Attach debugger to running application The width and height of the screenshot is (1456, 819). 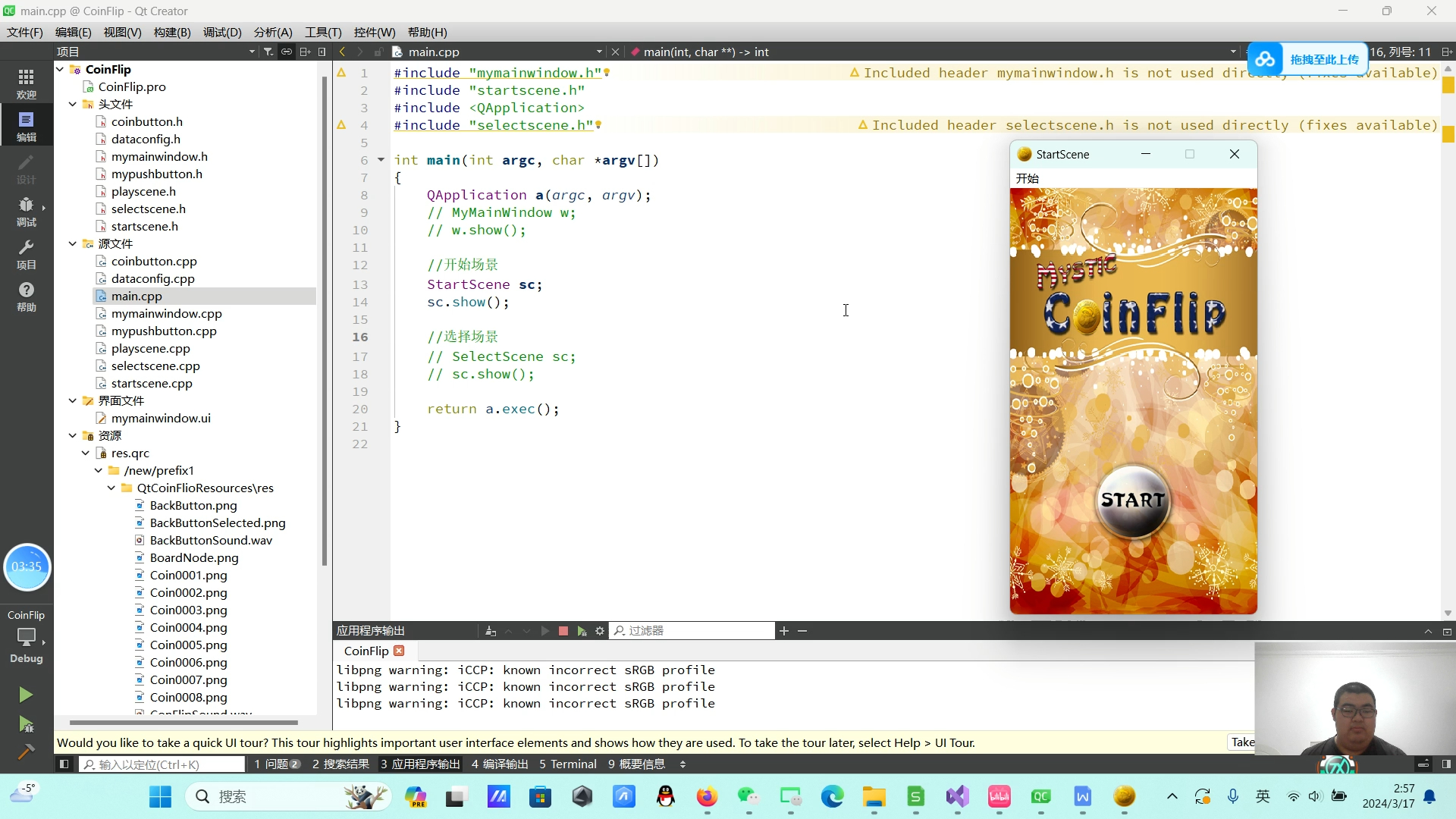click(x=582, y=631)
